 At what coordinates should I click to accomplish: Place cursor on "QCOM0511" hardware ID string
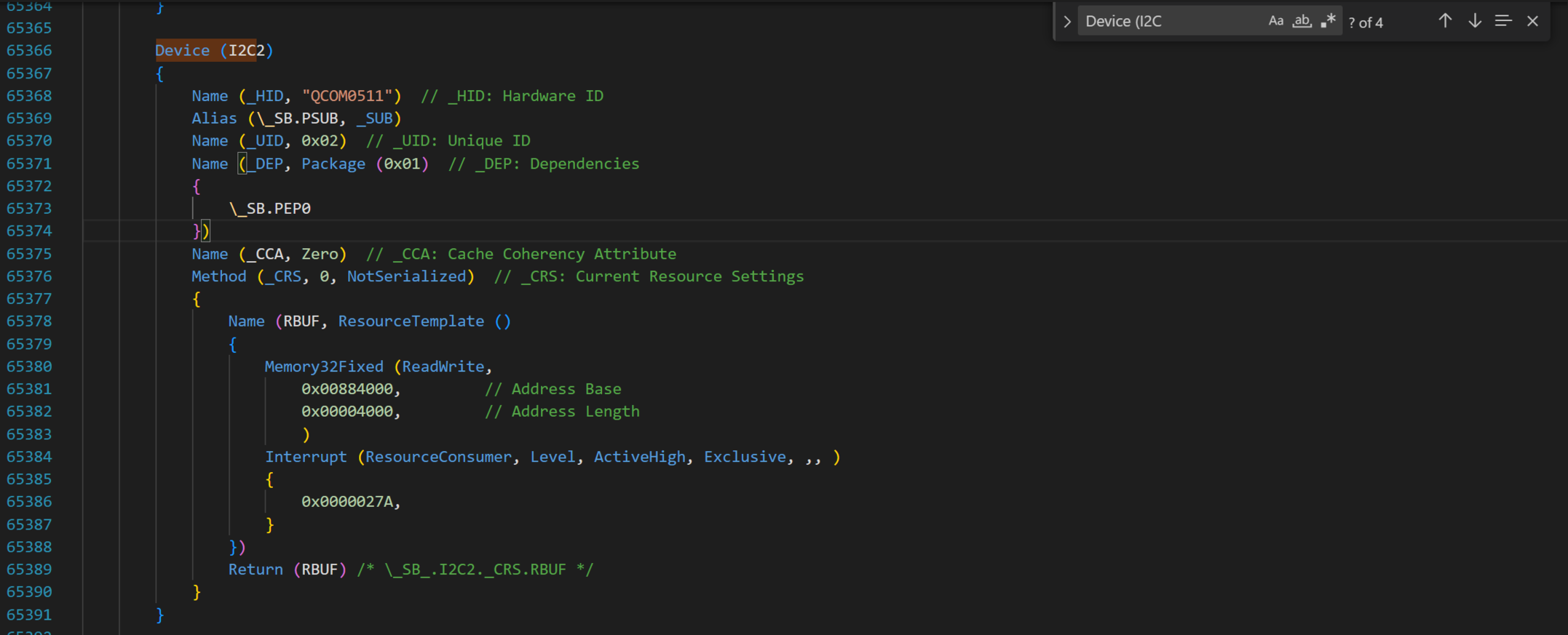pos(347,96)
